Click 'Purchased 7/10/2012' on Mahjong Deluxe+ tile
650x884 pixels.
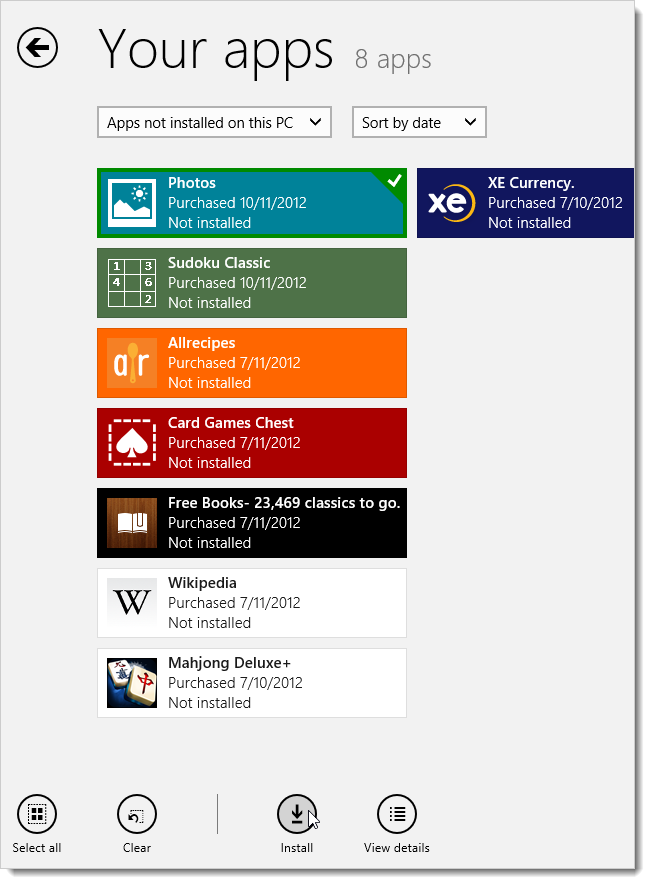coord(235,683)
